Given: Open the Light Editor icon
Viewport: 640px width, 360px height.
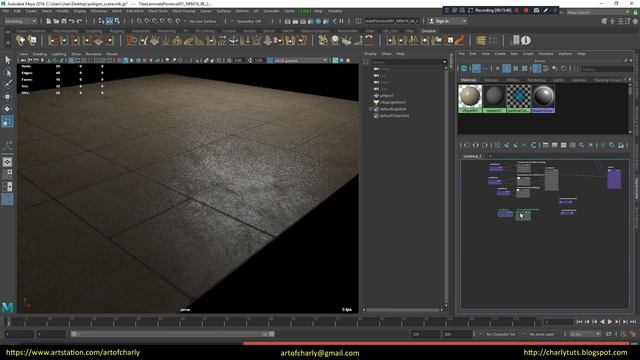Looking at the screenshot, I should click(x=334, y=21).
